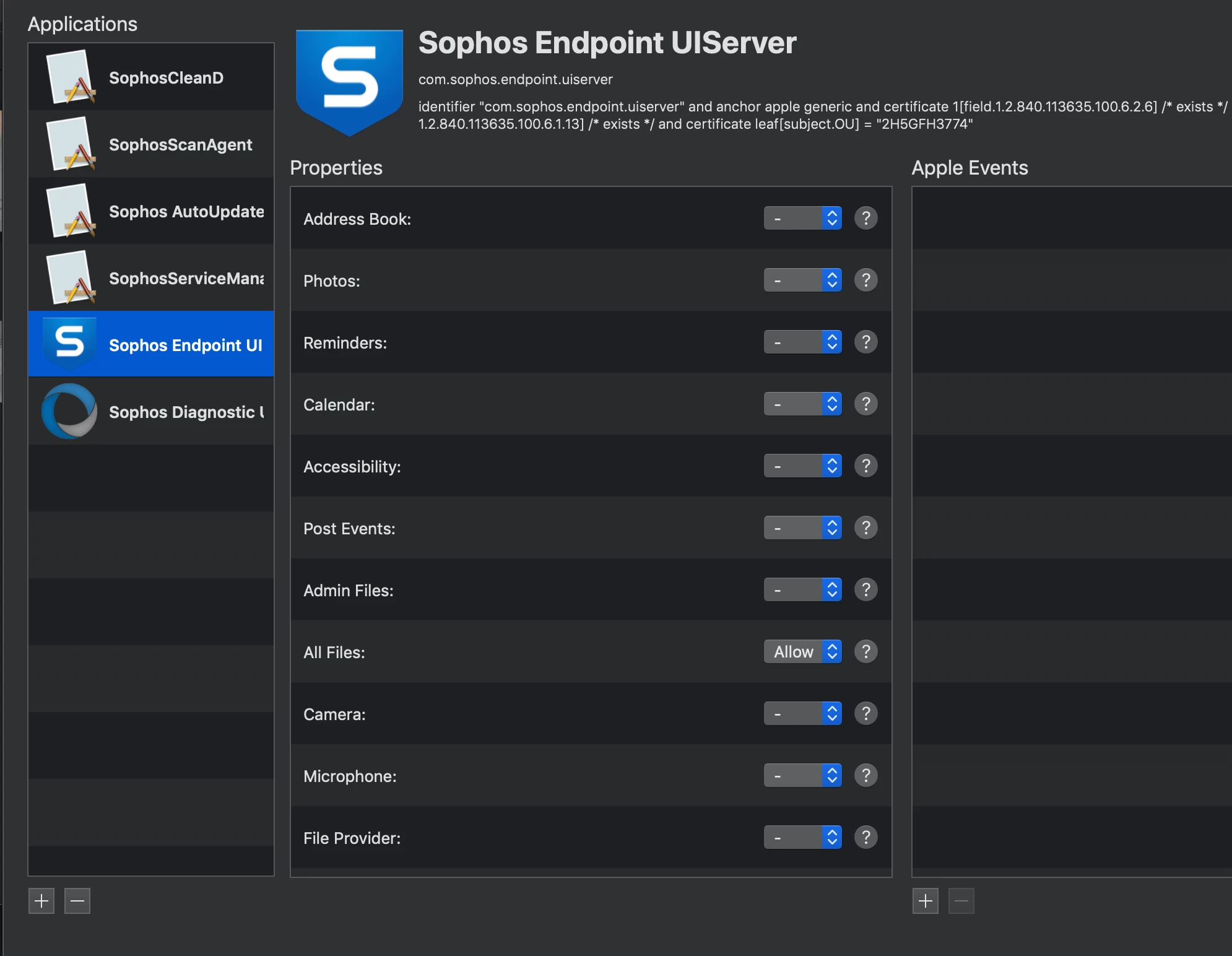The height and width of the screenshot is (956, 1232).
Task: Click the question mark next to Photos
Action: point(865,280)
